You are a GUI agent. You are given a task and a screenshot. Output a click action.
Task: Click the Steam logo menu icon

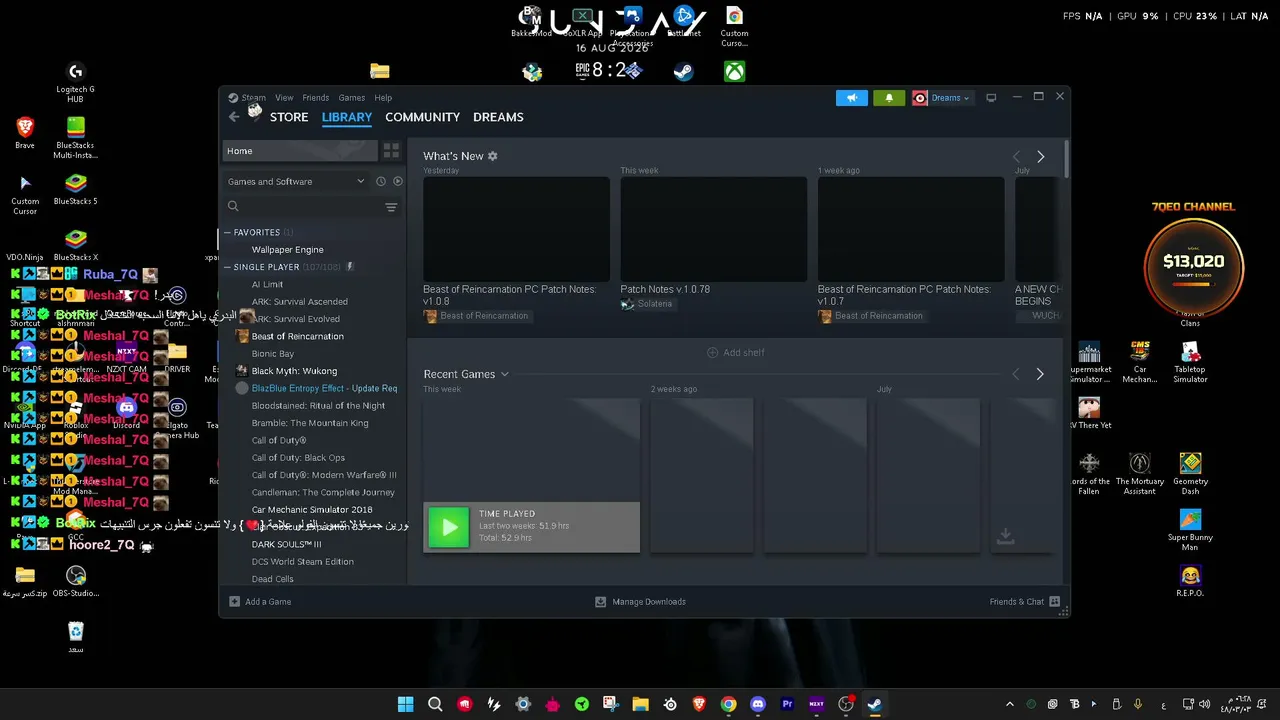pyautogui.click(x=233, y=98)
